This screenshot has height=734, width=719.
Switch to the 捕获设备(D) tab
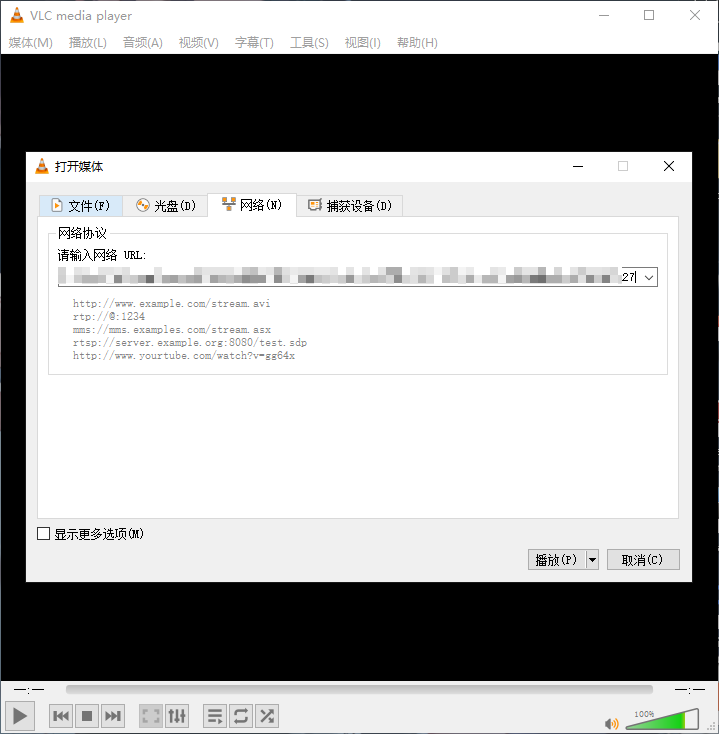[350, 206]
